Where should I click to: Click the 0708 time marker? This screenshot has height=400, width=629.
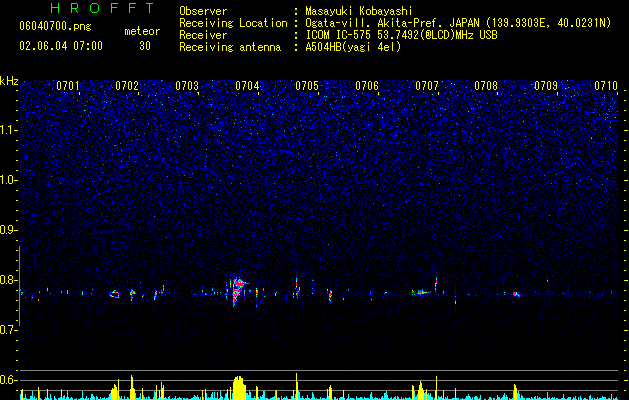click(x=486, y=85)
